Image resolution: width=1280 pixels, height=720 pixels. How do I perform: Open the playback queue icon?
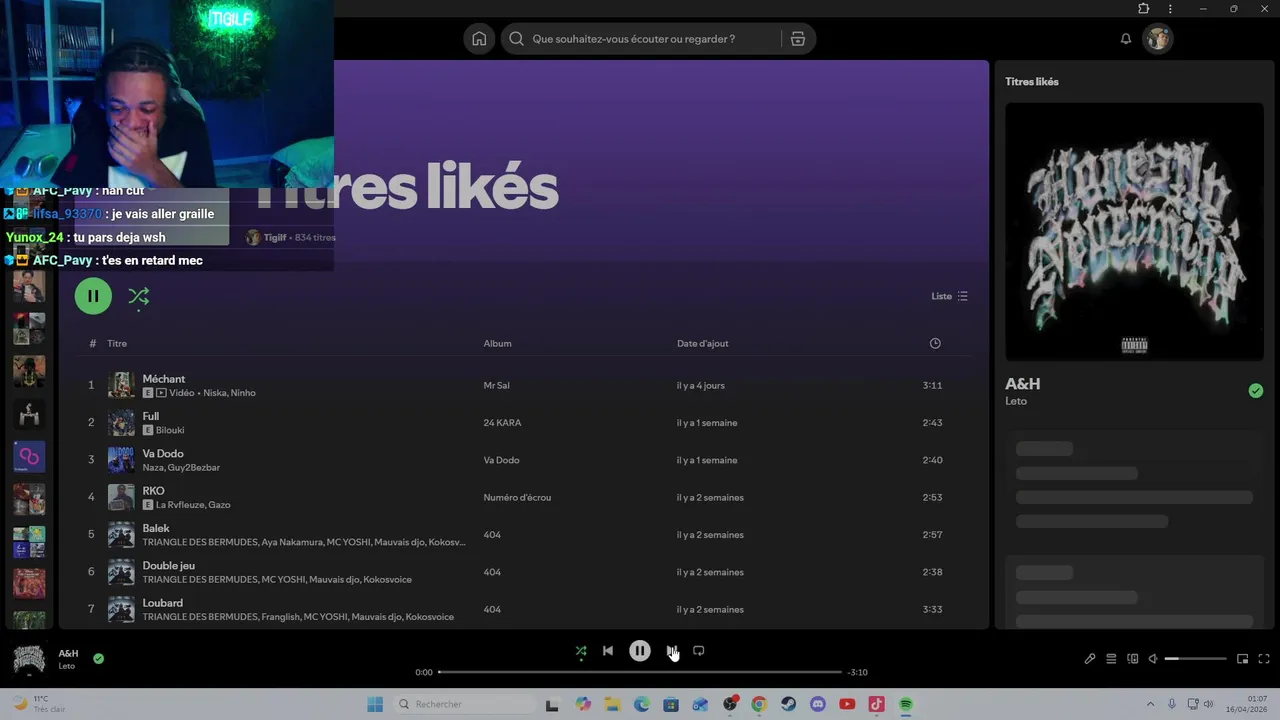pos(1111,659)
